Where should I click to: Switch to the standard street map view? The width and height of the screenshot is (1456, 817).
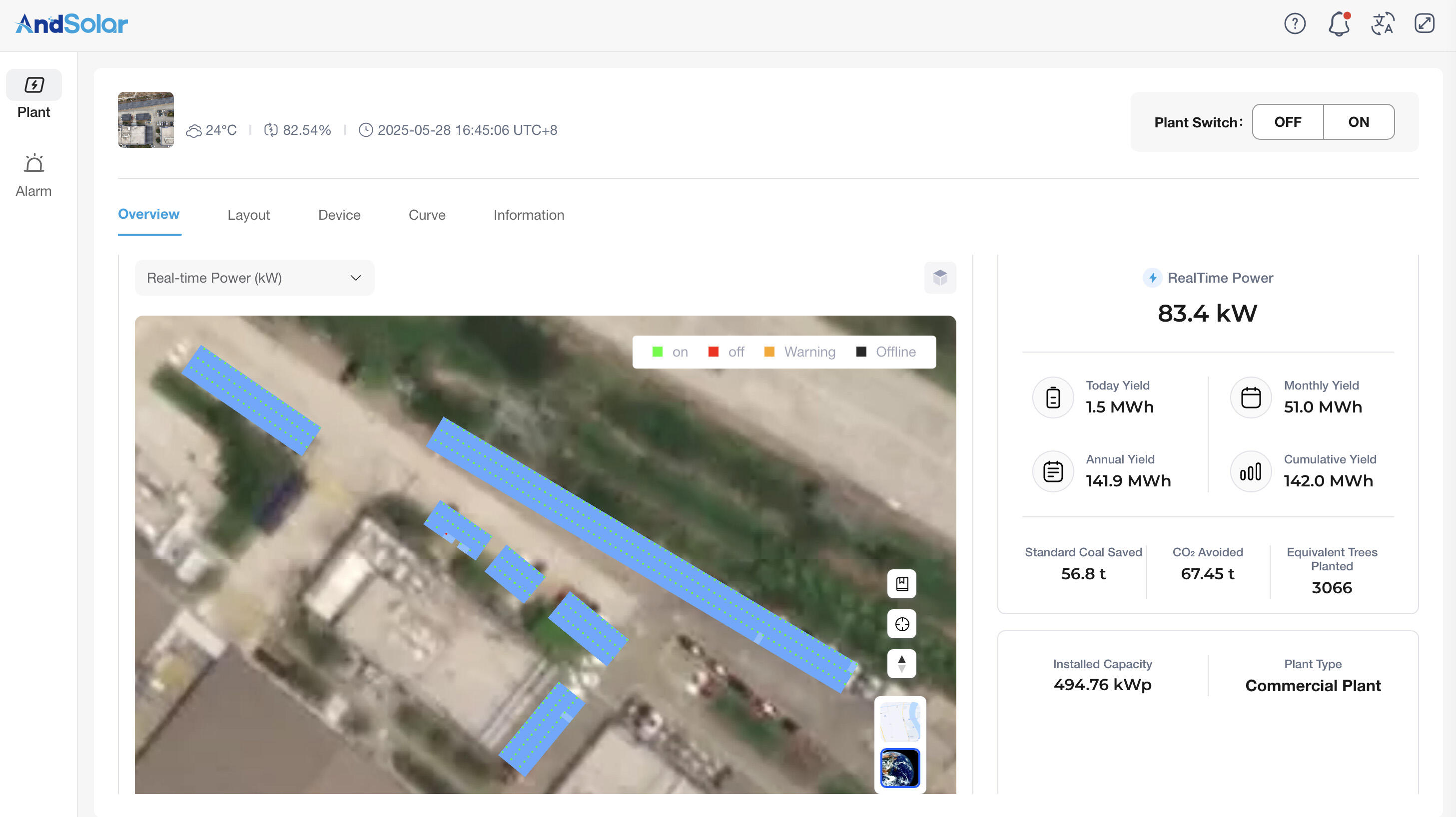(x=900, y=722)
